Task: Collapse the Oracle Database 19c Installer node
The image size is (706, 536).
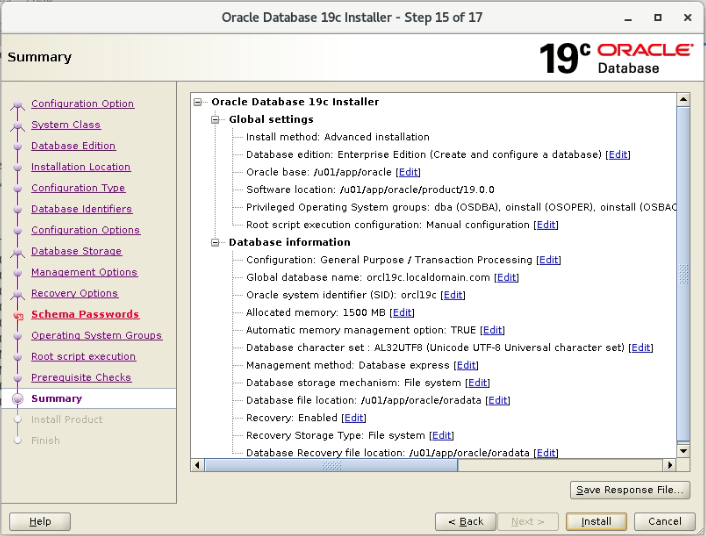Action: click(x=198, y=102)
